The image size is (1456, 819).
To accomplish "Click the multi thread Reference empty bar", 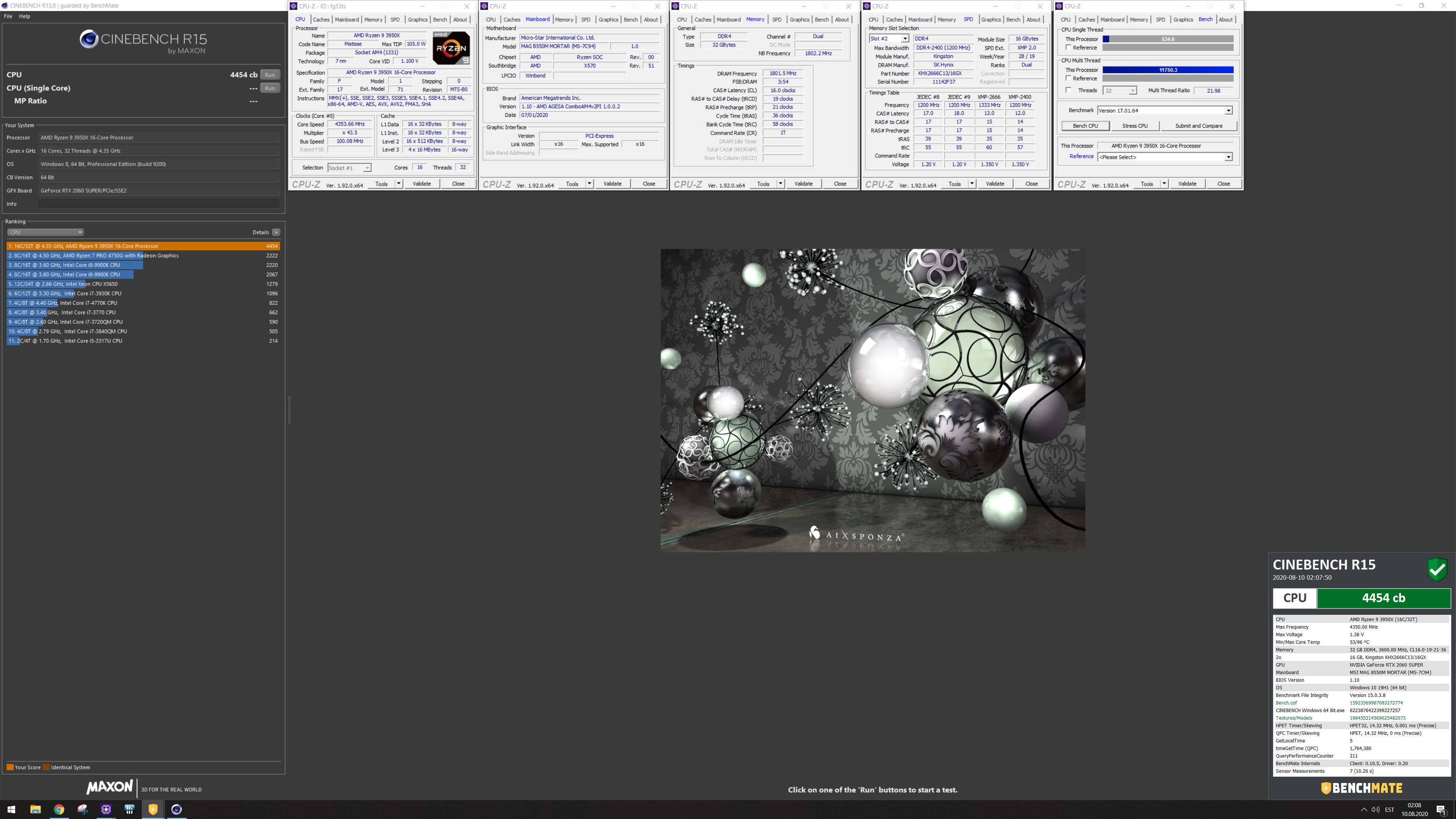I will 1168,78.
